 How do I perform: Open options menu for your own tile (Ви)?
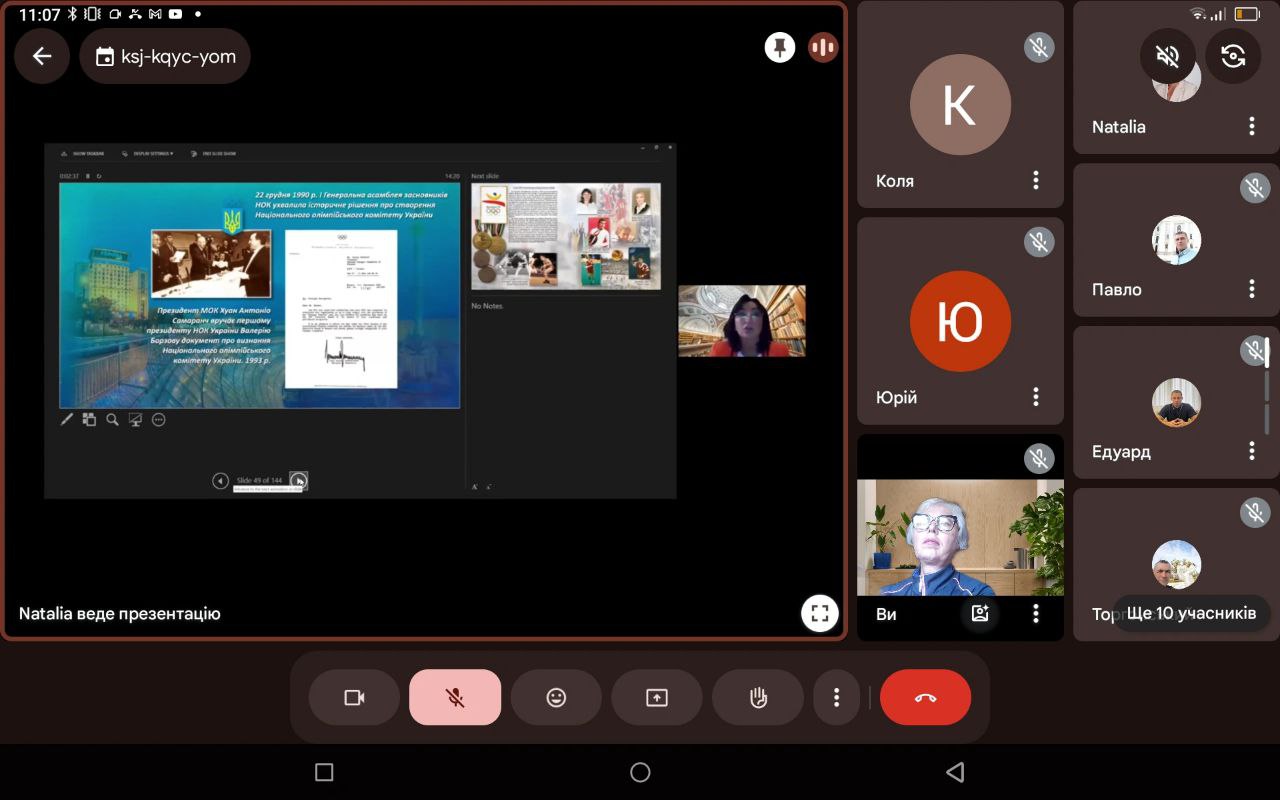coord(1036,613)
